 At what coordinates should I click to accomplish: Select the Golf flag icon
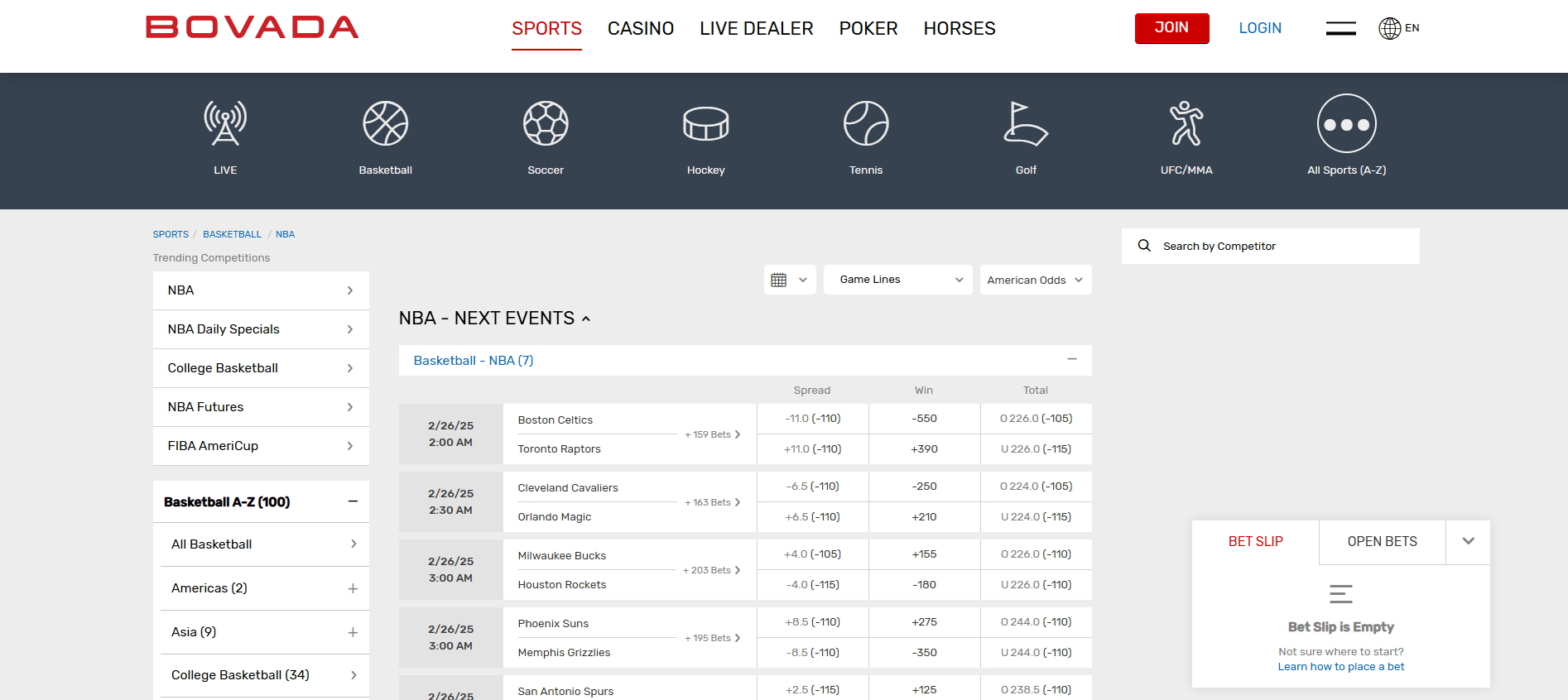coord(1026,123)
